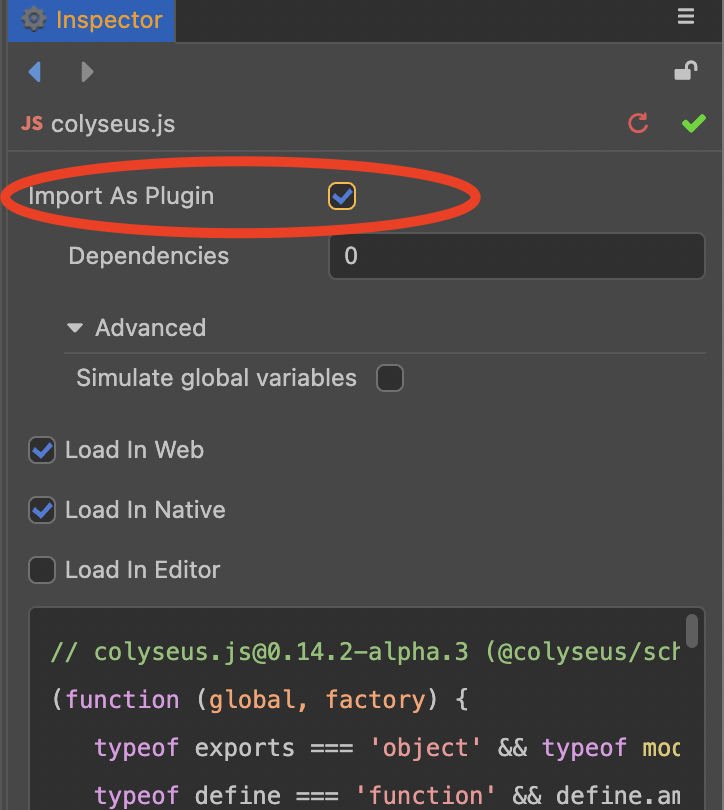
Task: Enable Simulate global variables
Action: (x=389, y=378)
